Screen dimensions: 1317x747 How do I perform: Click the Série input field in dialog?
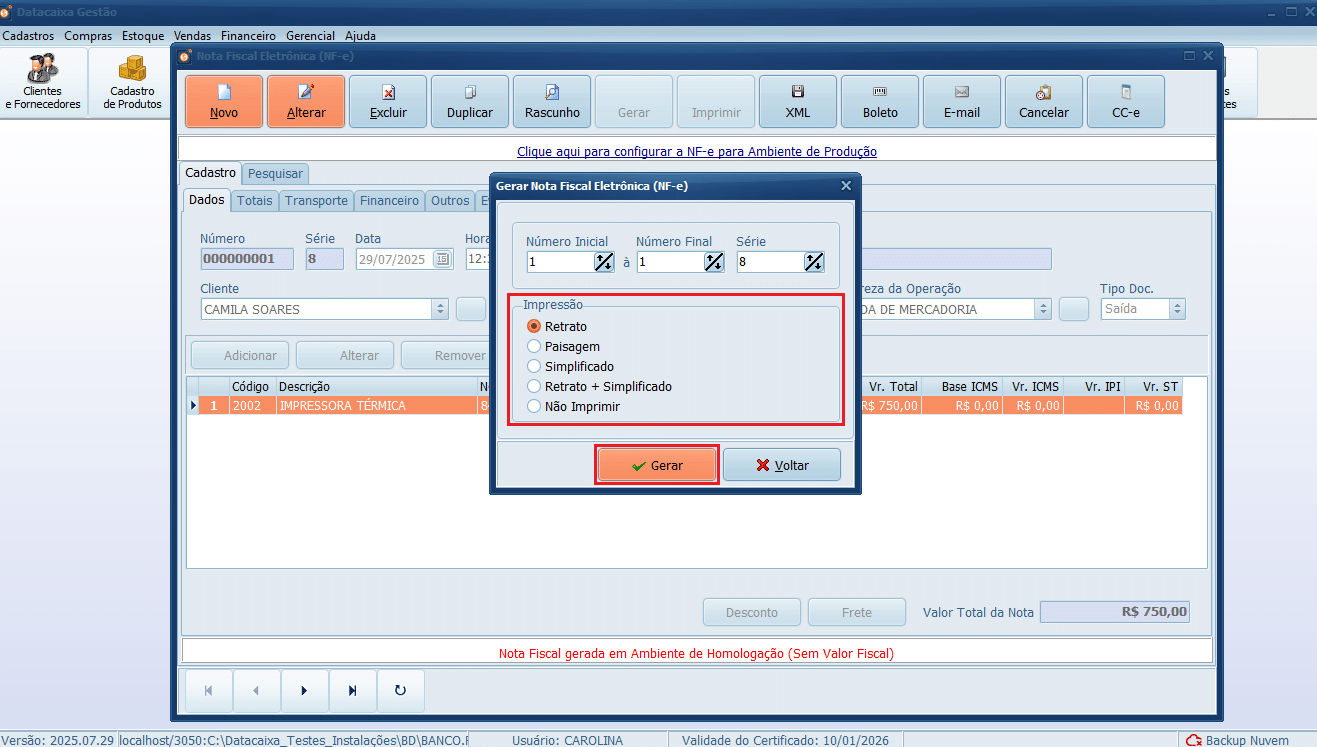tap(770, 262)
